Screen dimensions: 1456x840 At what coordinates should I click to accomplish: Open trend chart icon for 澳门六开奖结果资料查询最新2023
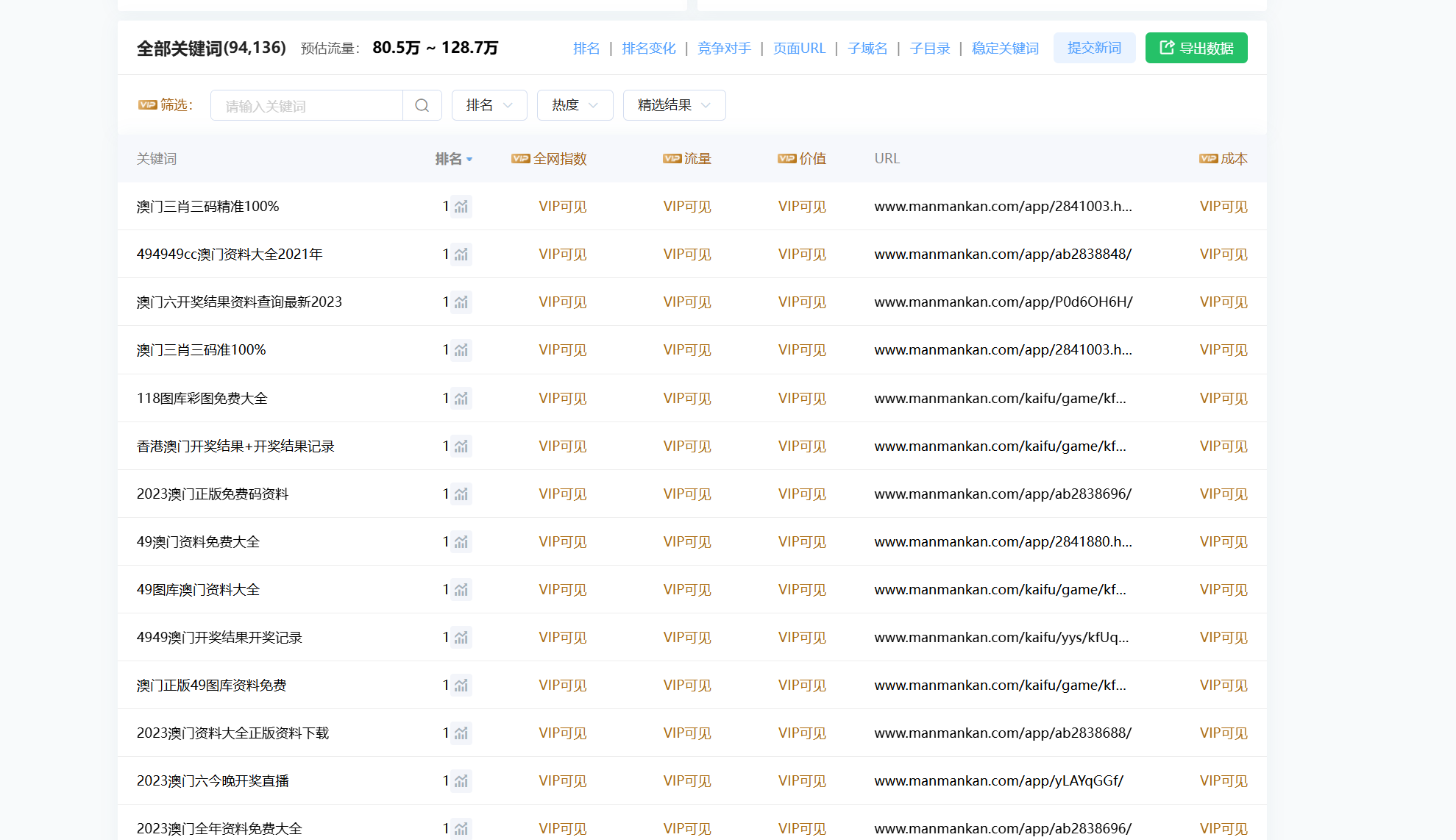[461, 302]
